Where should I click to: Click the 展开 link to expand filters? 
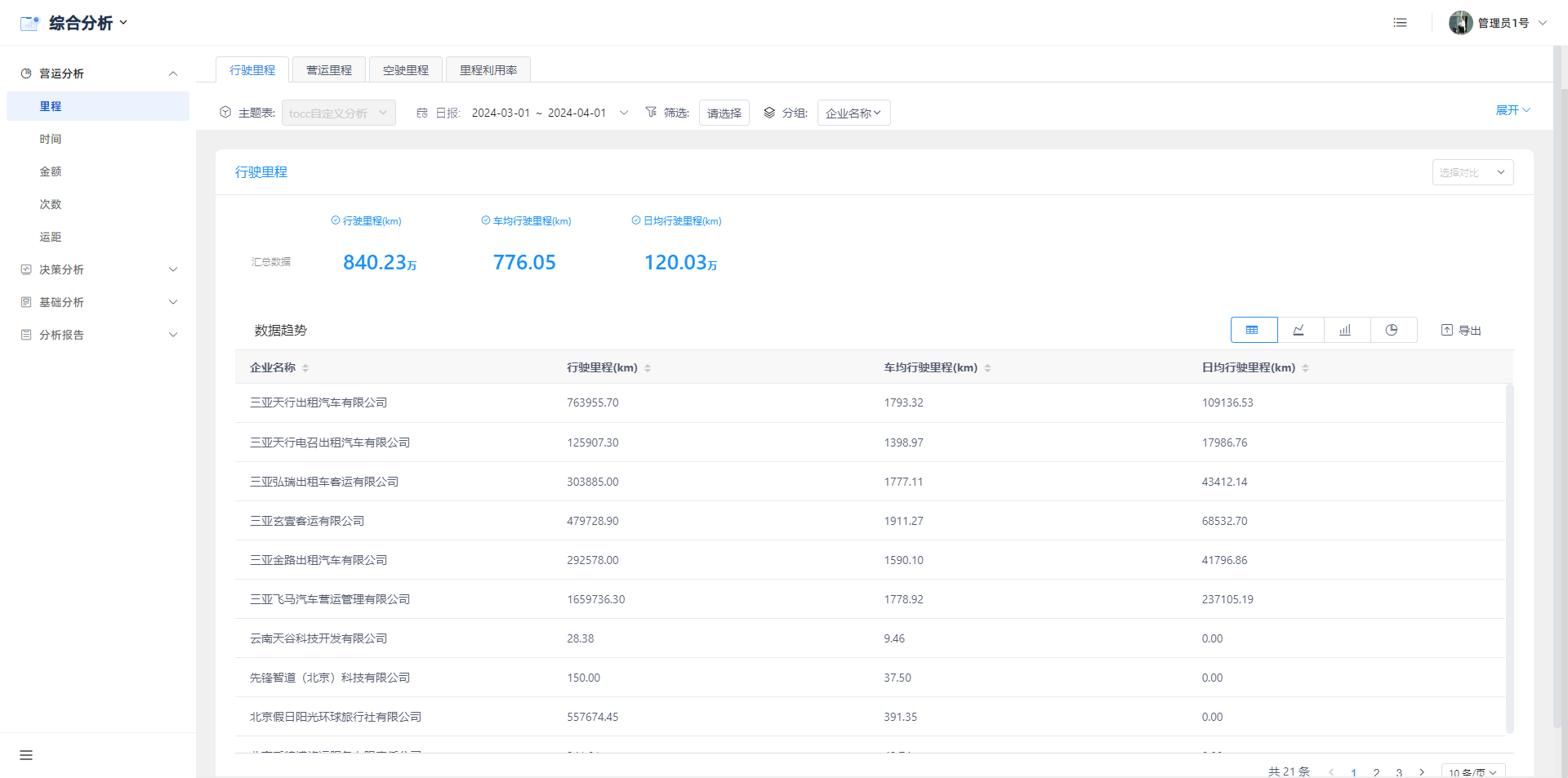1512,110
